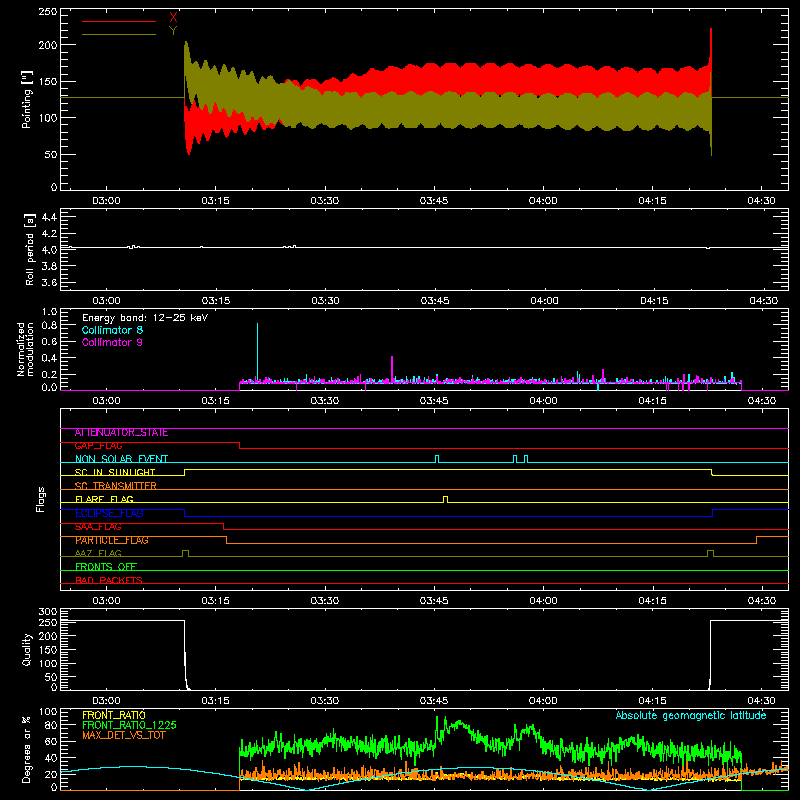Select the ATTENUATOR_STATE flag label
Screen dimensions: 800x800
coord(121,433)
